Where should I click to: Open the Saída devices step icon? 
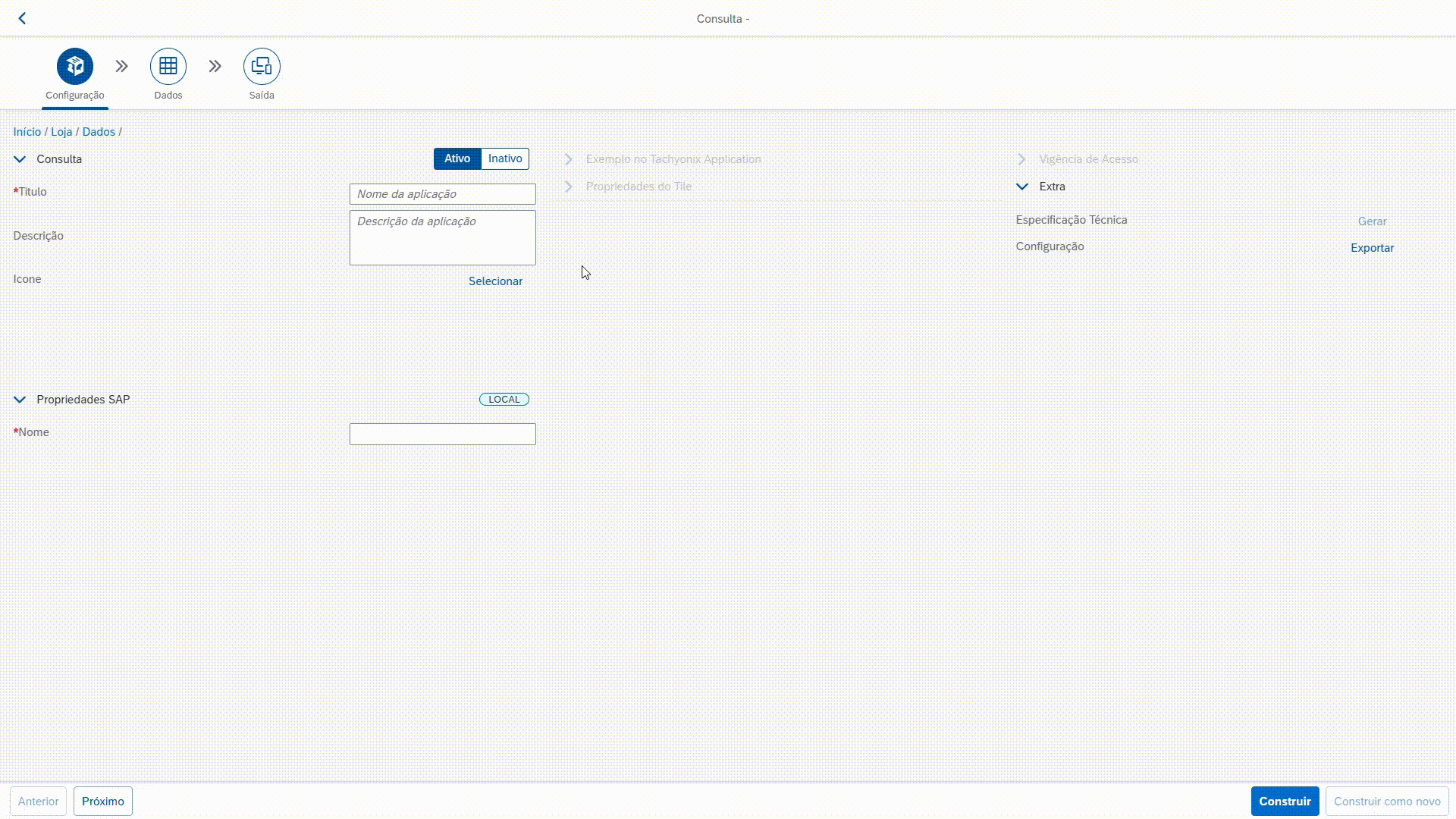click(262, 67)
